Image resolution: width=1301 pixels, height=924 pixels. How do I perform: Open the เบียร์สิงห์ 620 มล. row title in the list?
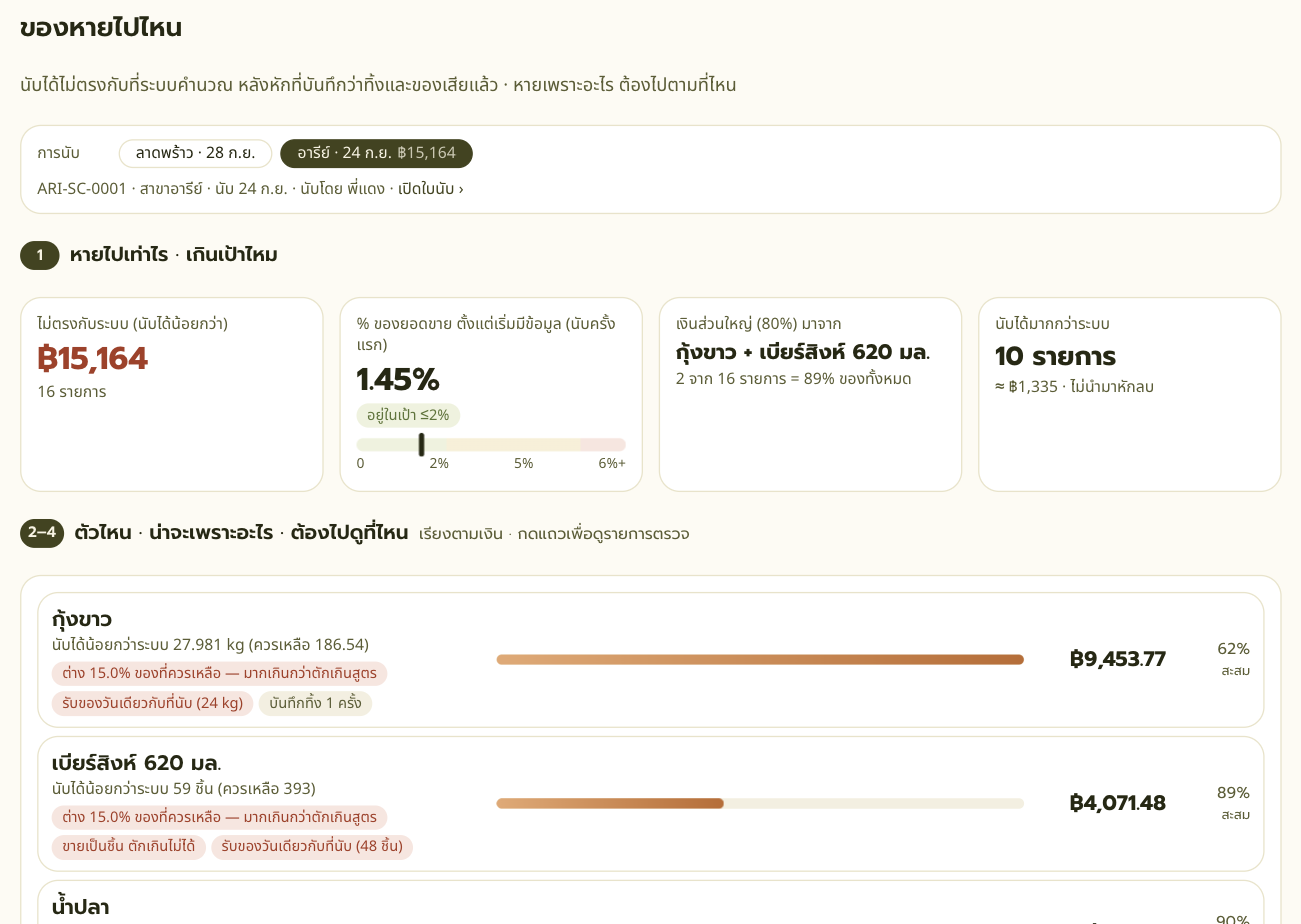tap(137, 763)
